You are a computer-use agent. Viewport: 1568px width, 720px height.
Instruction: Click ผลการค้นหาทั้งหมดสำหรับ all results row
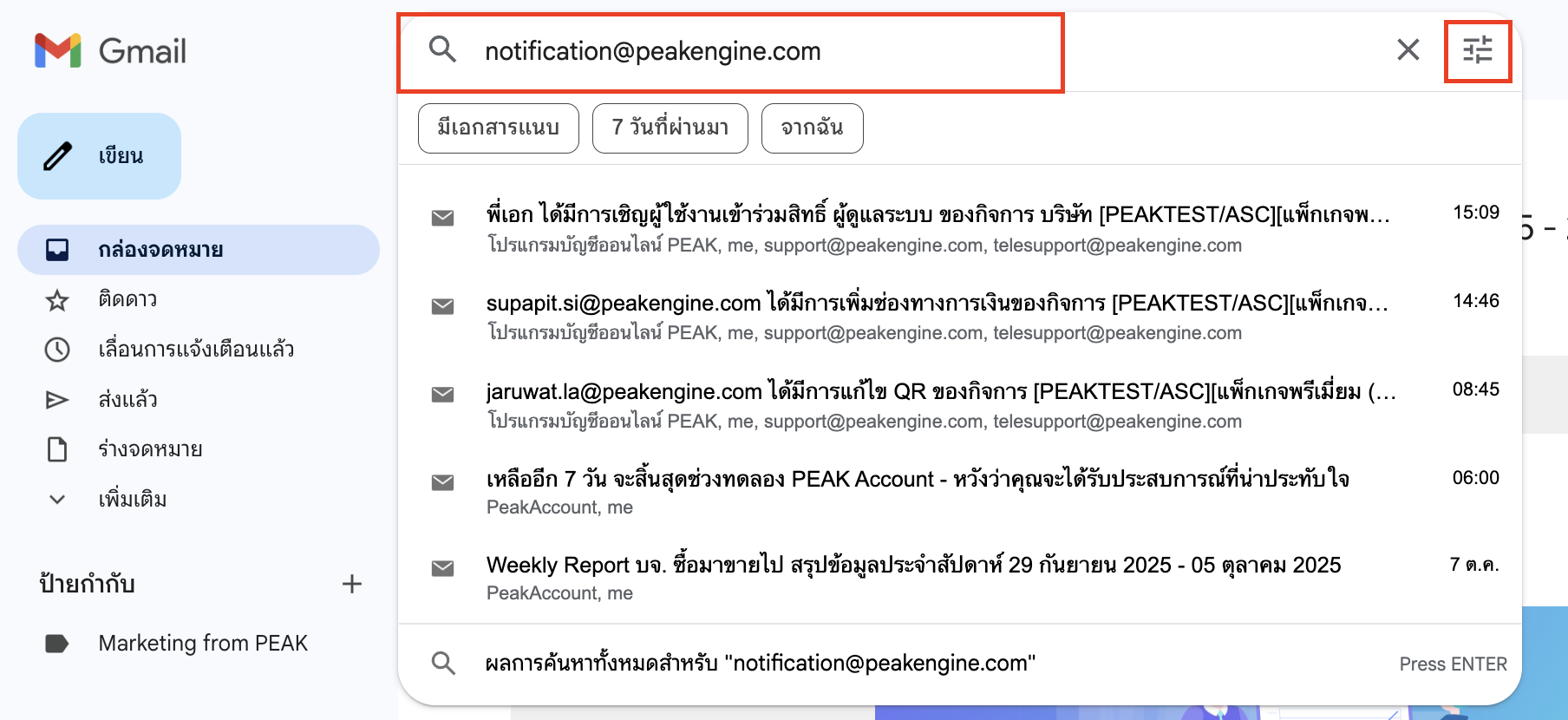[x=960, y=664]
